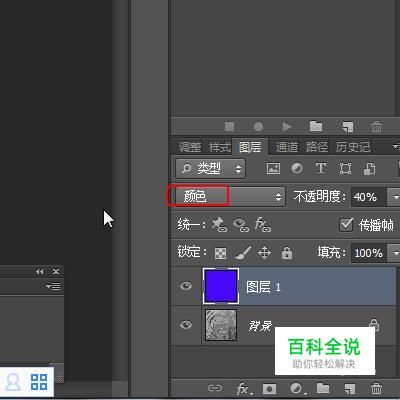Stop recording in the Actions panel
Image resolution: width=400 pixels, height=400 pixels.
[229, 127]
